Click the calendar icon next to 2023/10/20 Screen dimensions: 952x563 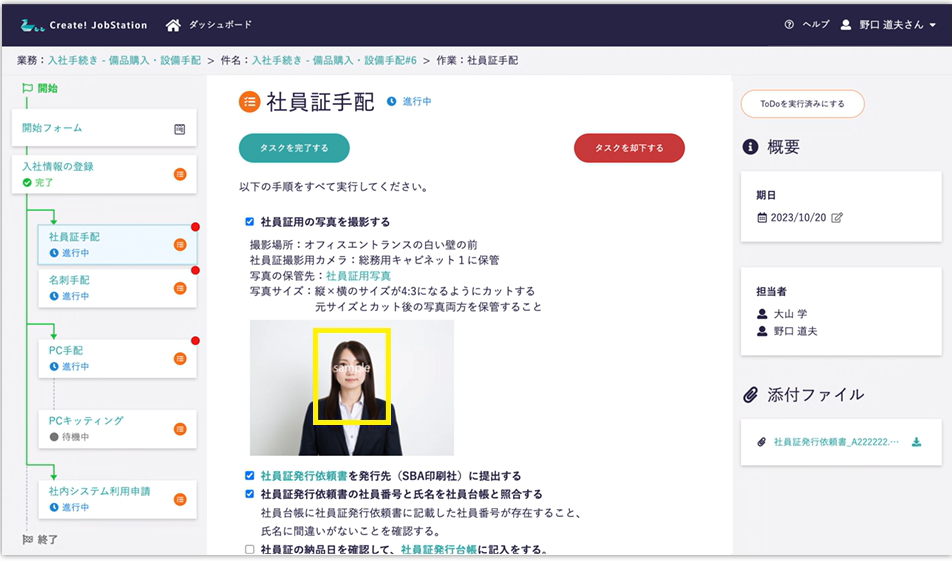762,217
